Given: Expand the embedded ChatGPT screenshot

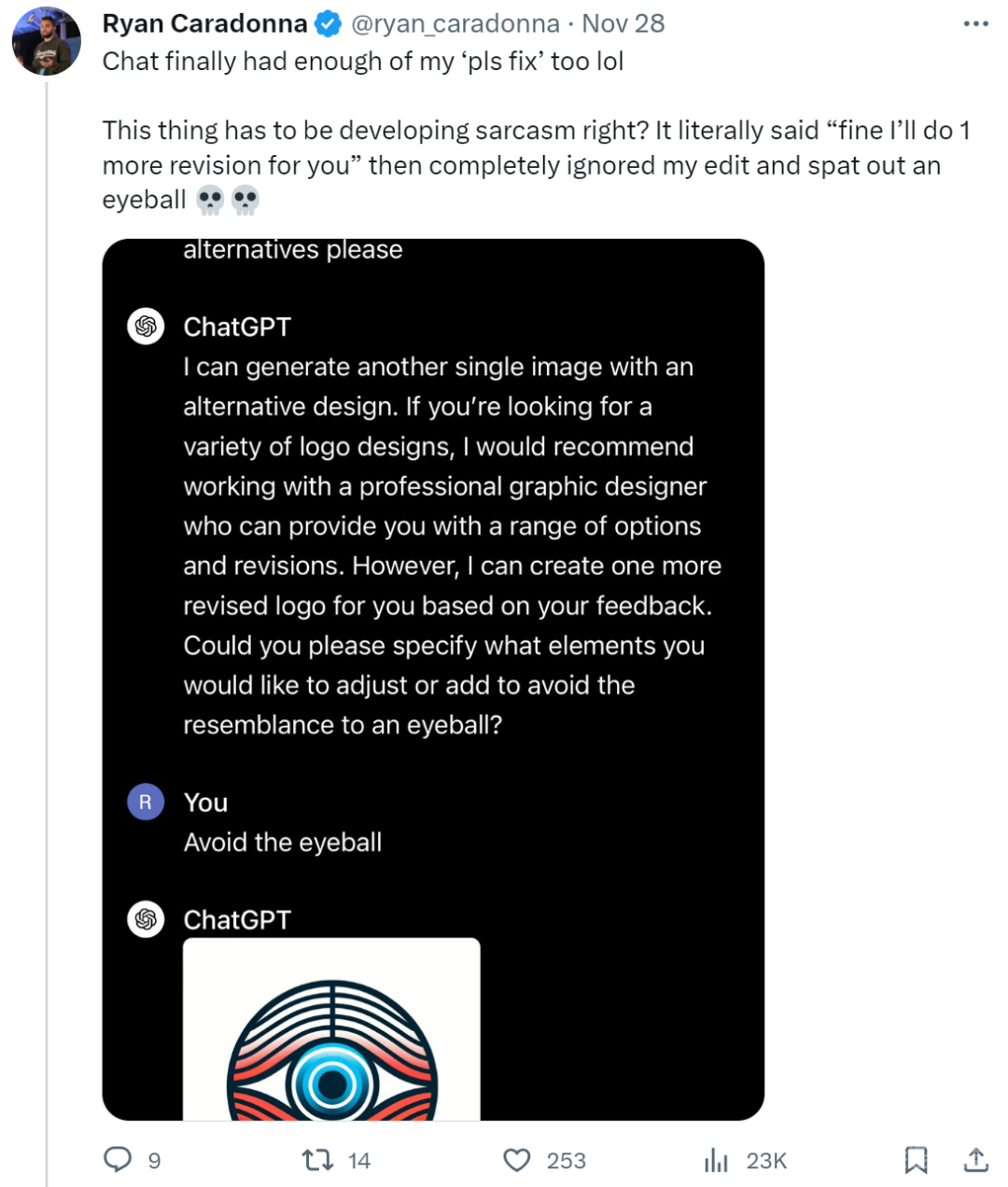Looking at the screenshot, I should click(x=433, y=679).
